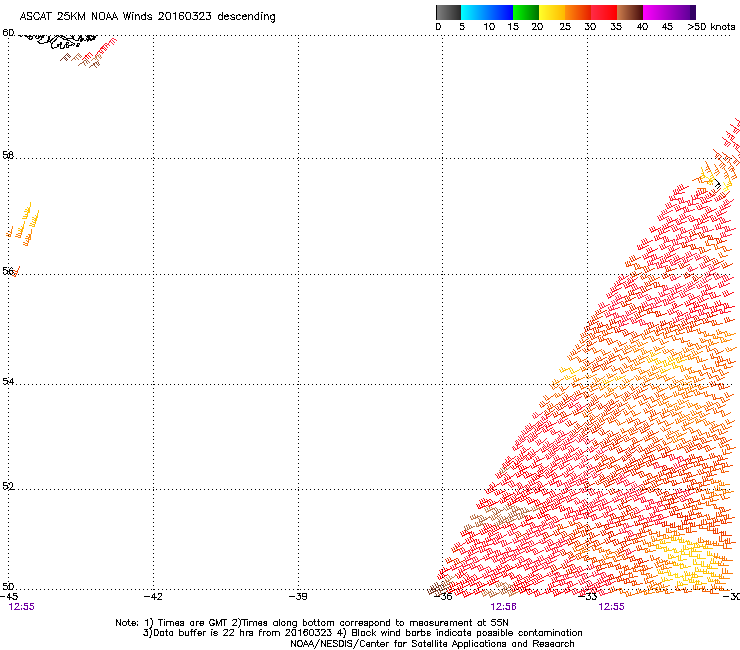Choose the orange 25-30 knots color bar segment

click(x=578, y=12)
